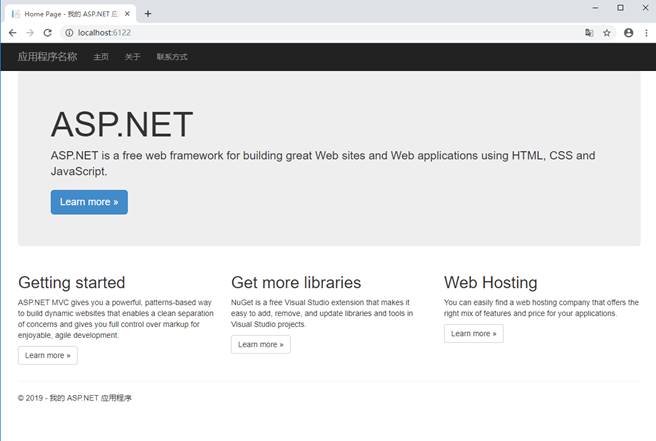Viewport: 656px width, 441px height.
Task: Open the 主页 nav item
Action: coord(101,57)
